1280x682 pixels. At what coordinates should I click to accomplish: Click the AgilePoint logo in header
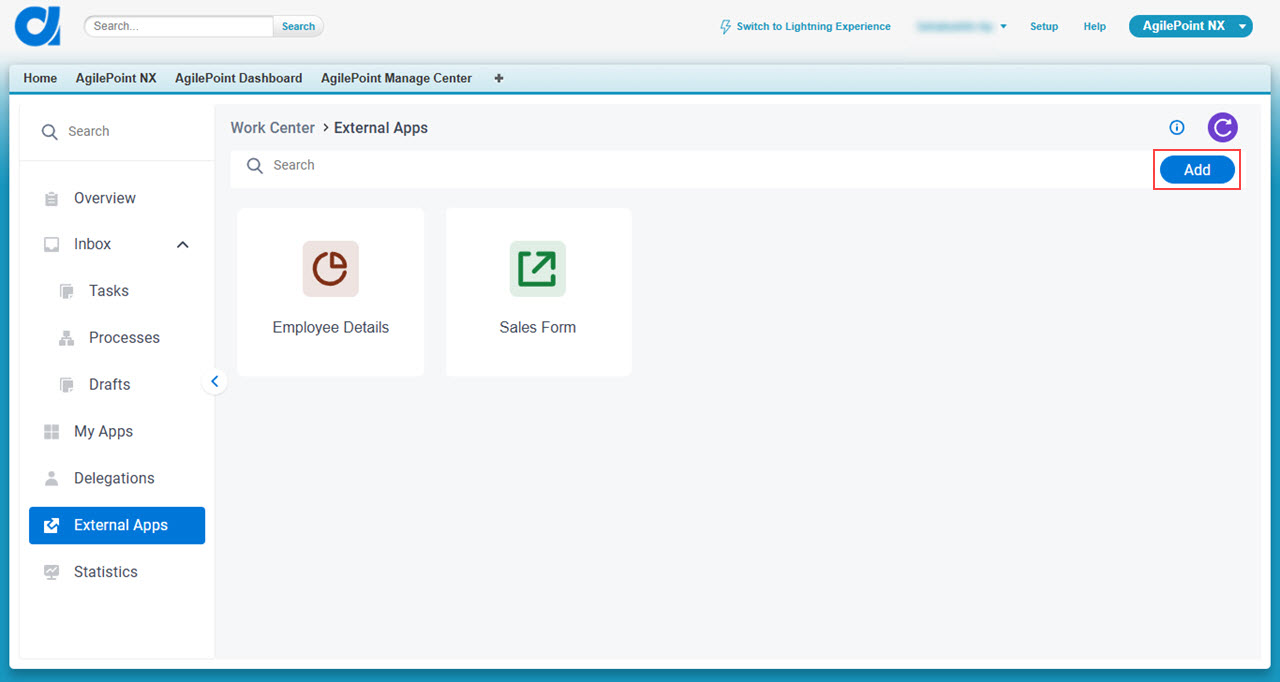38,26
